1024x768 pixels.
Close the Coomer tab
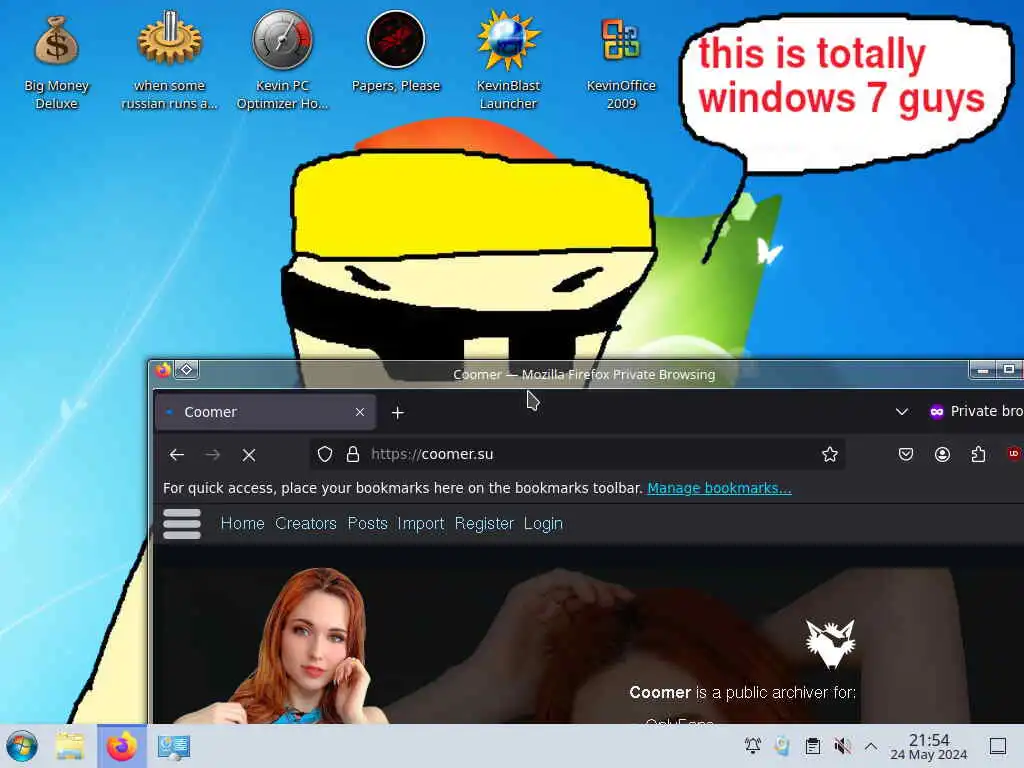[360, 412]
